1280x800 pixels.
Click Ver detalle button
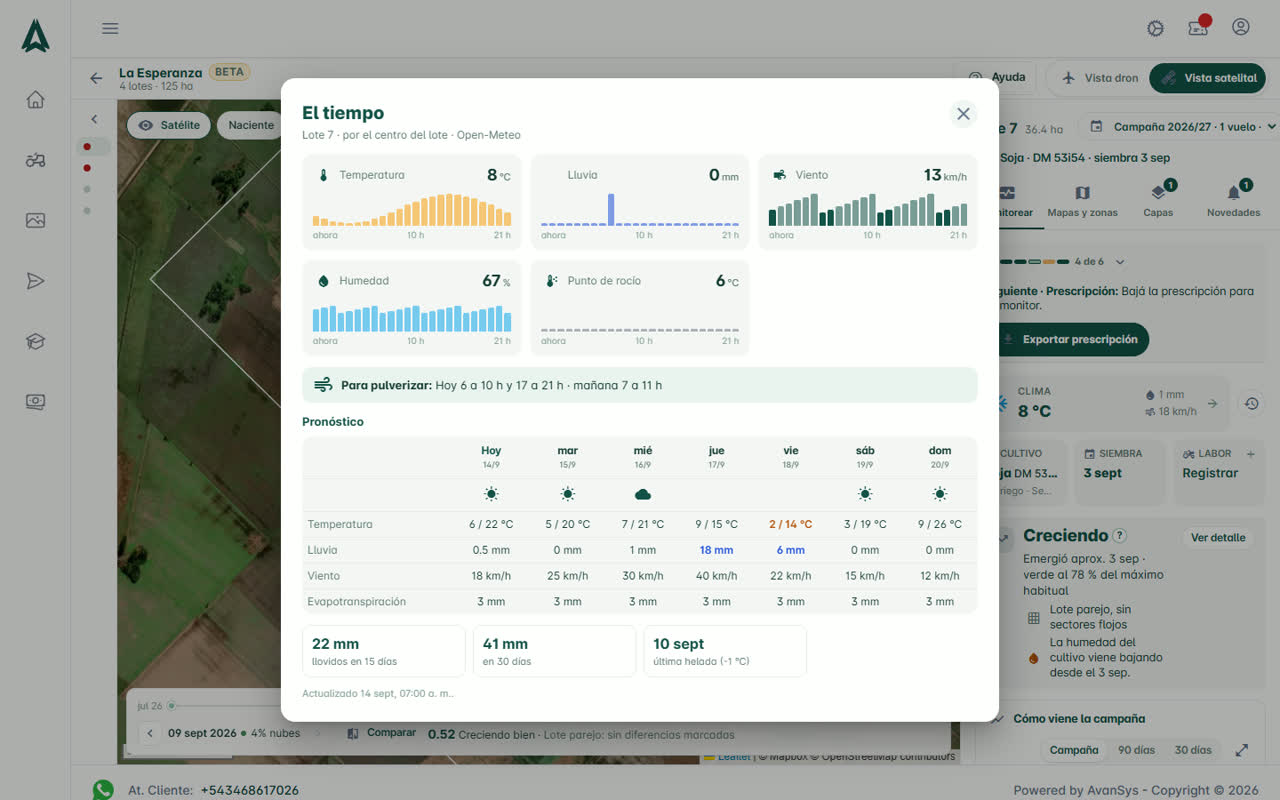pos(1218,537)
